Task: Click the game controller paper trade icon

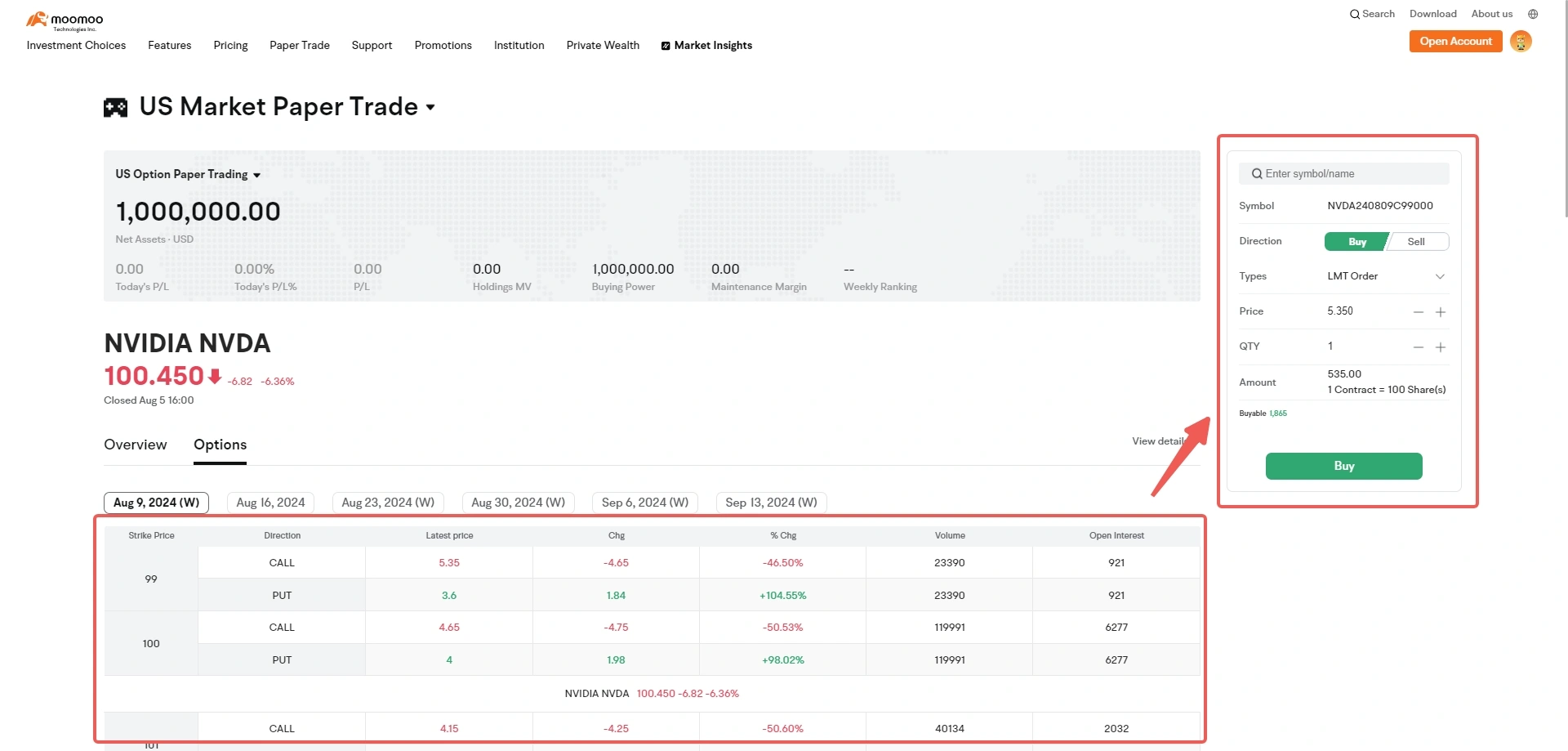Action: [x=115, y=107]
